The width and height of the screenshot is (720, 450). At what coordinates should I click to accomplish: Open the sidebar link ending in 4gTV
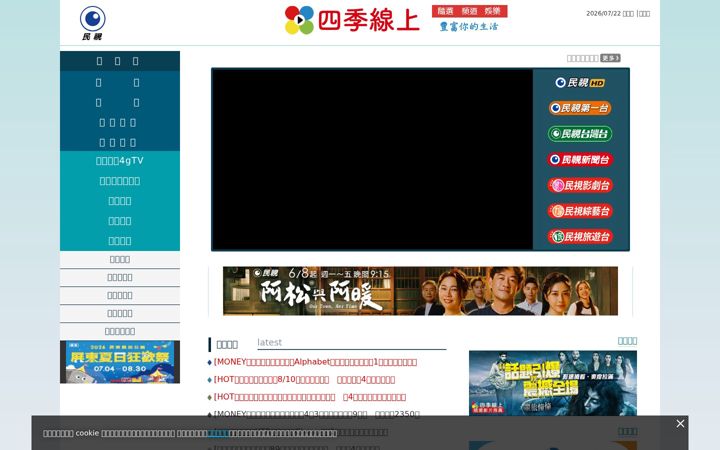click(x=120, y=161)
